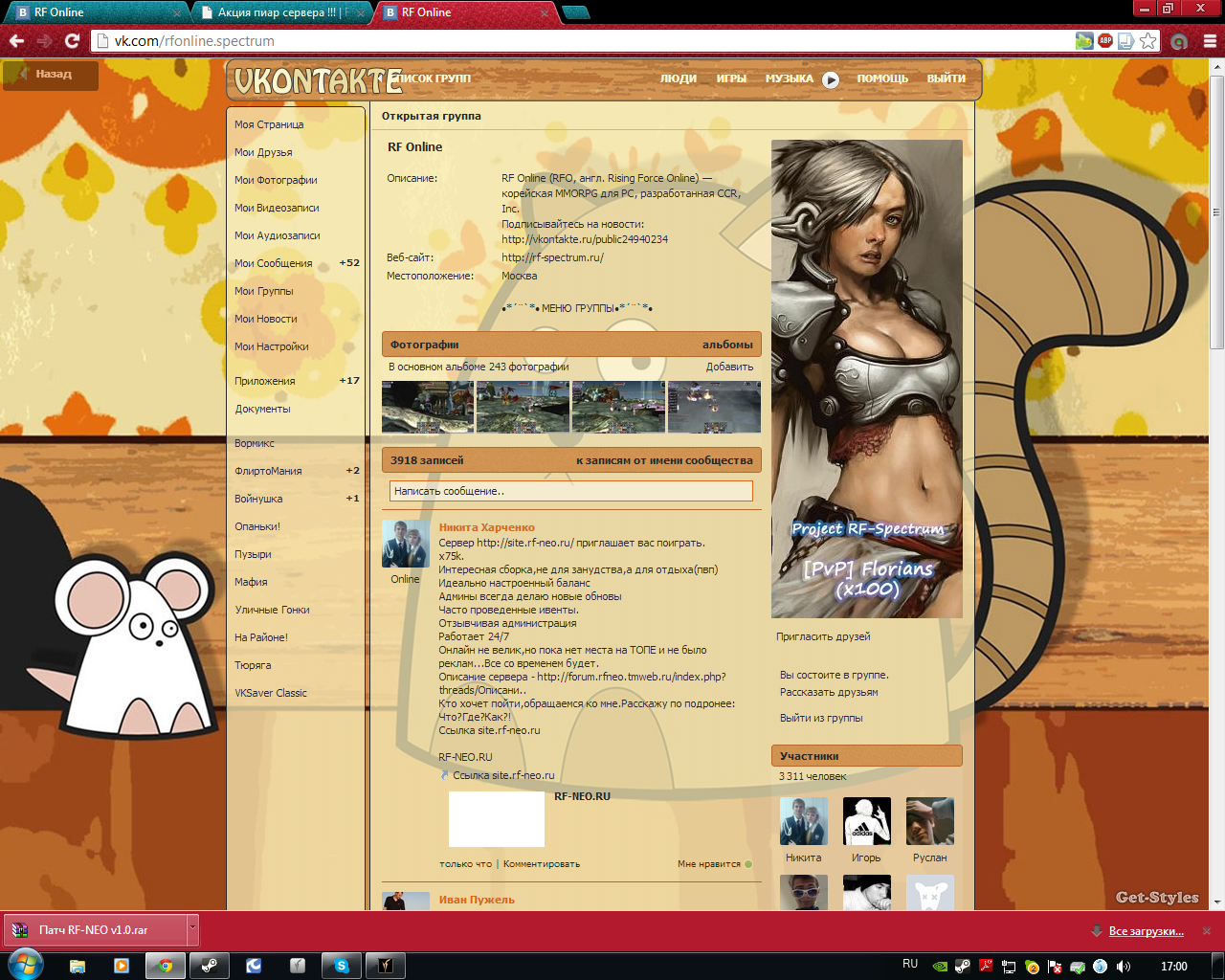Screen dimensions: 1225x980
Task: Switch to Chrome on the taskbar
Action: coord(166,966)
